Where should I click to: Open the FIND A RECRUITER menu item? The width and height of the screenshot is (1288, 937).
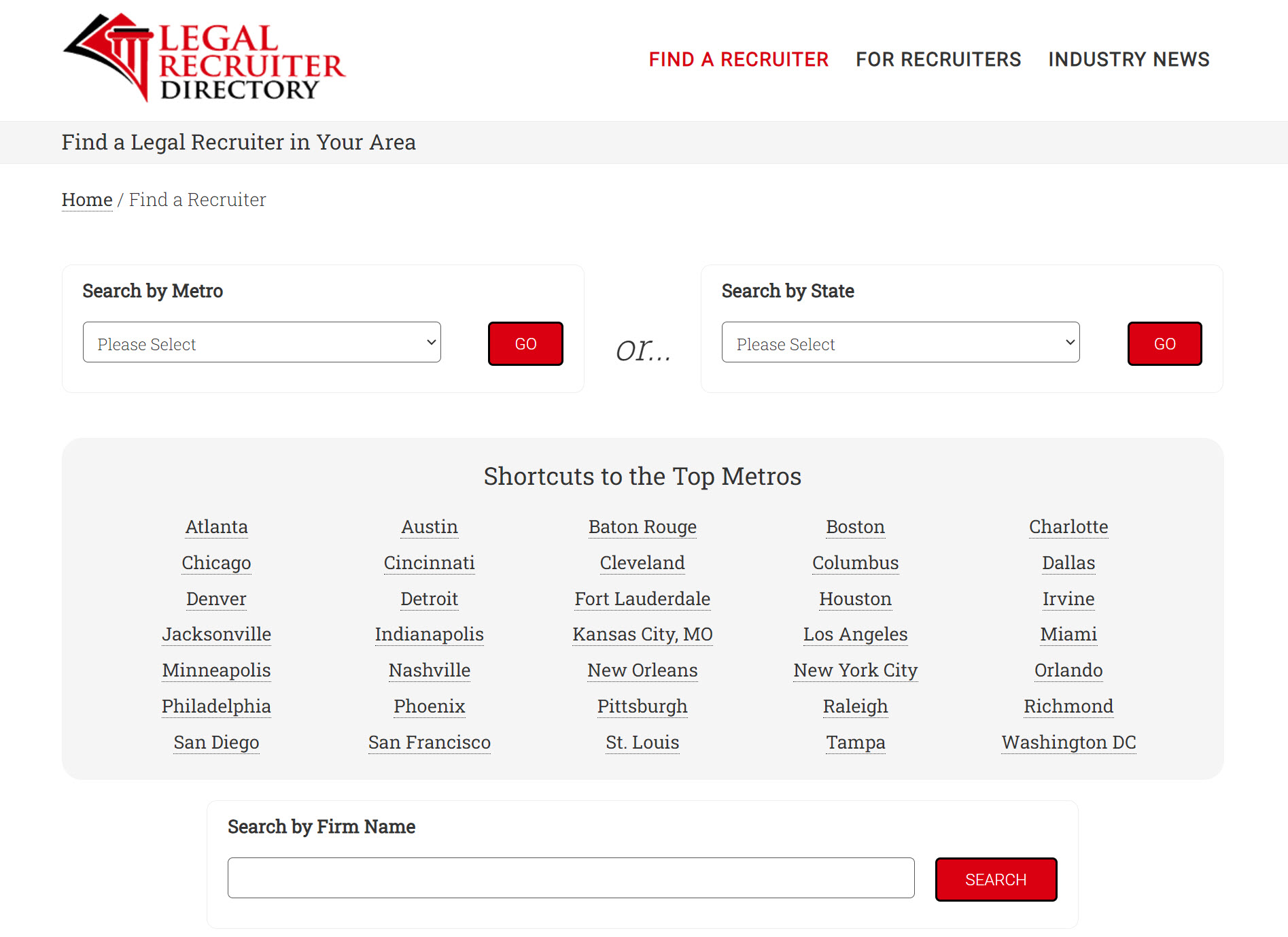point(739,60)
